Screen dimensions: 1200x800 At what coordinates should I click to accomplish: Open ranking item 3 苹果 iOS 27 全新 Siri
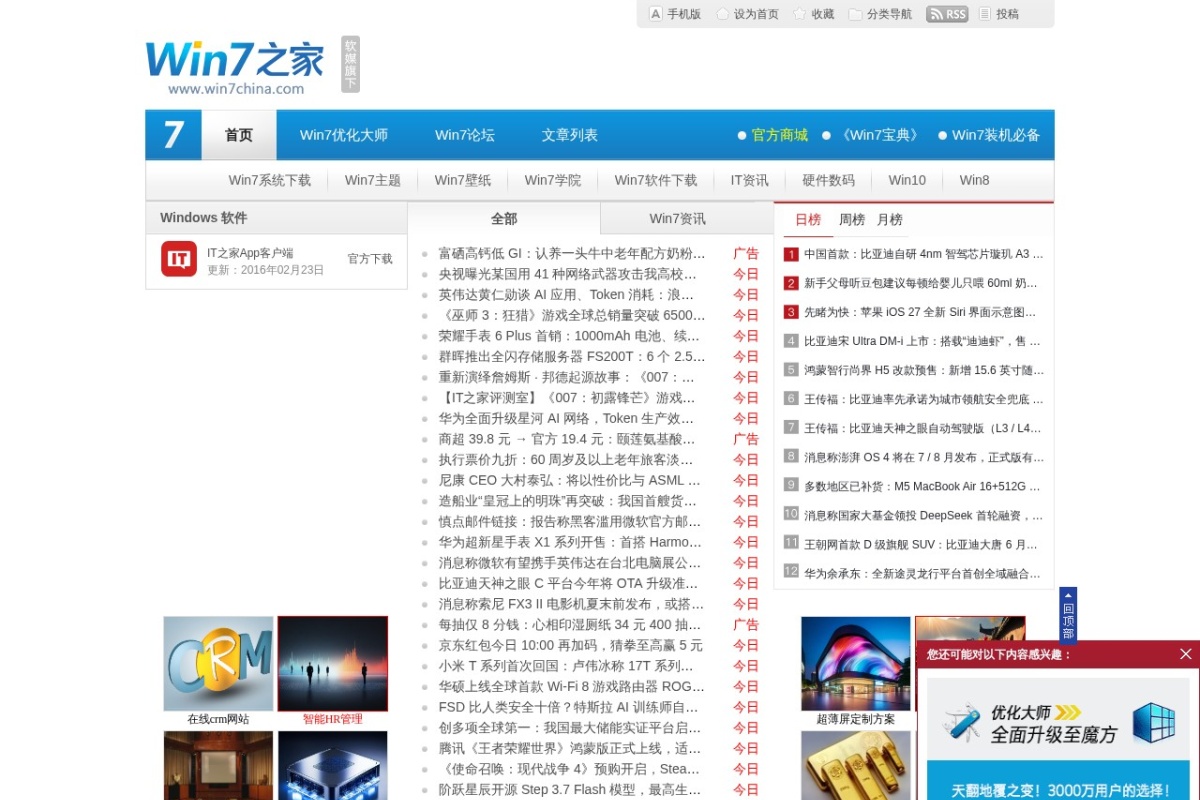pos(920,312)
